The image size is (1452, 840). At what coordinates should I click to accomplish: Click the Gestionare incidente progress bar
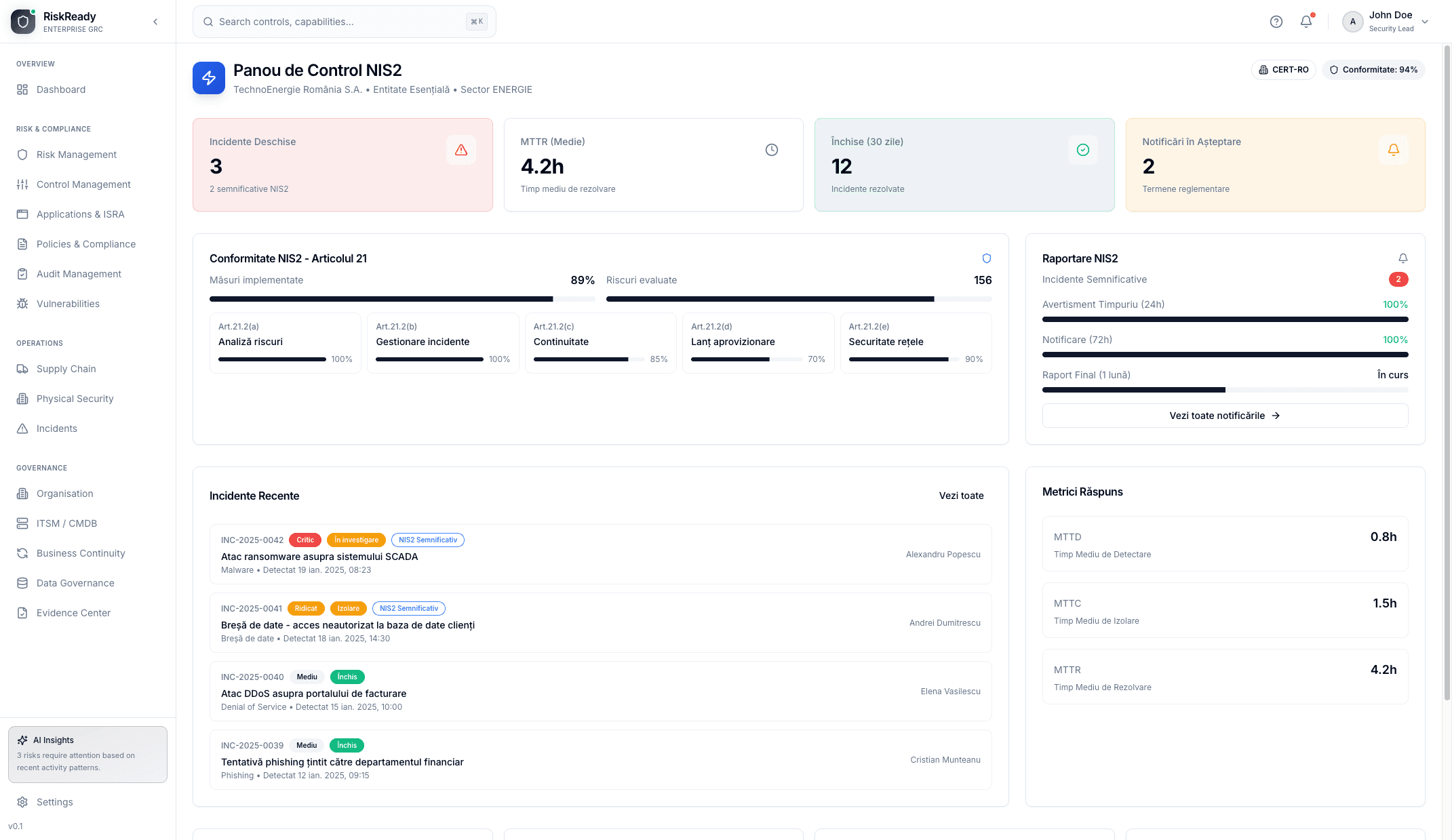(x=429, y=359)
